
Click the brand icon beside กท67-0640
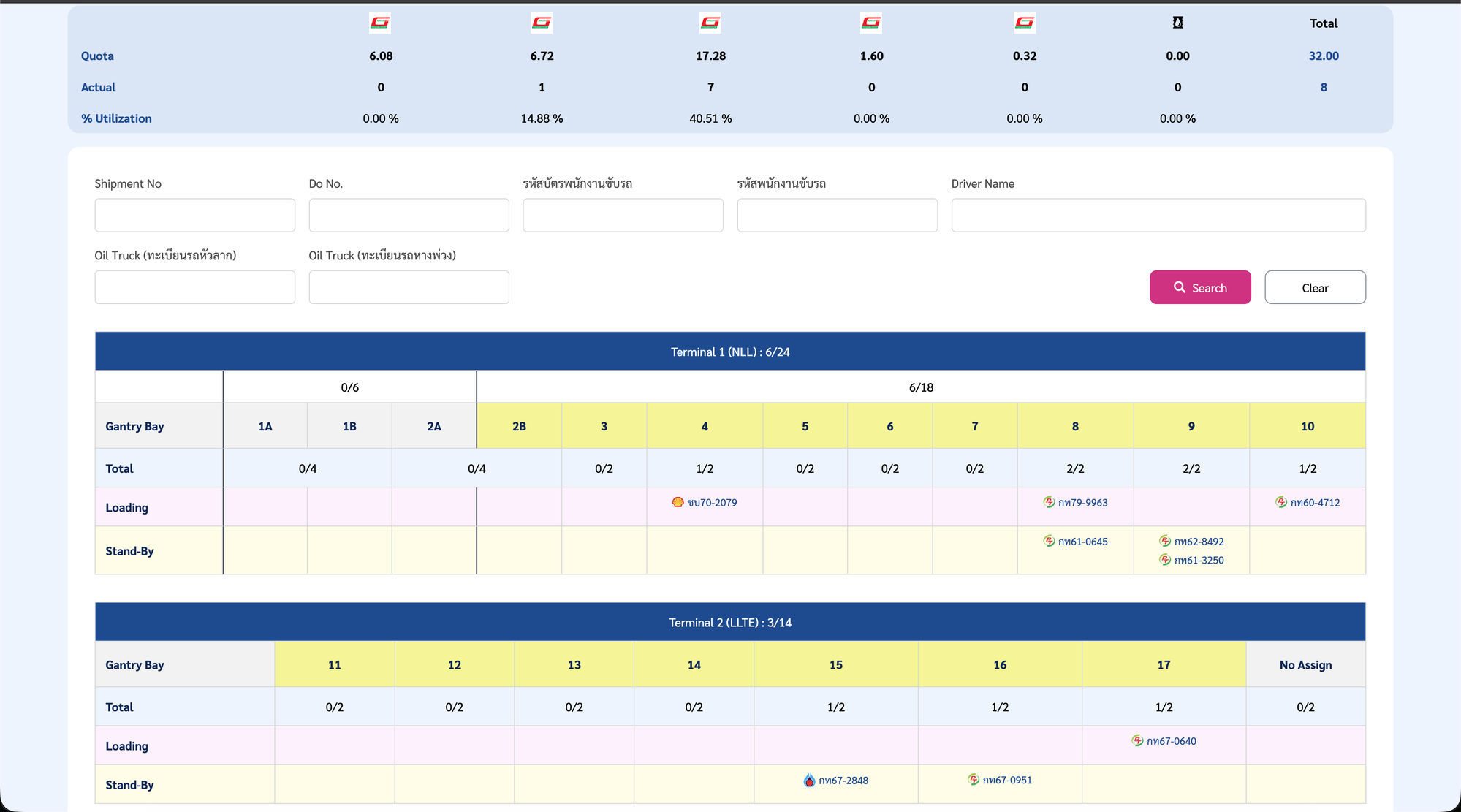pyautogui.click(x=1138, y=740)
